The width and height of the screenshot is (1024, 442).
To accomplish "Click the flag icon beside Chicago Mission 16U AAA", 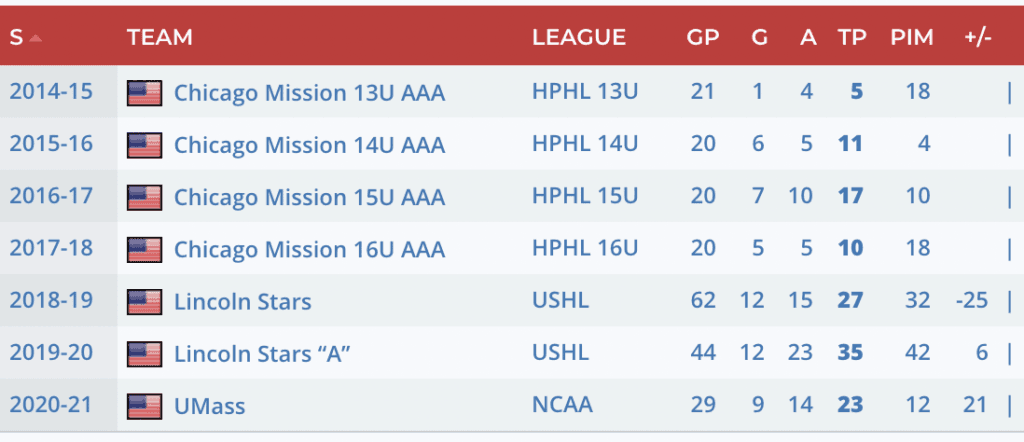I will [144, 249].
